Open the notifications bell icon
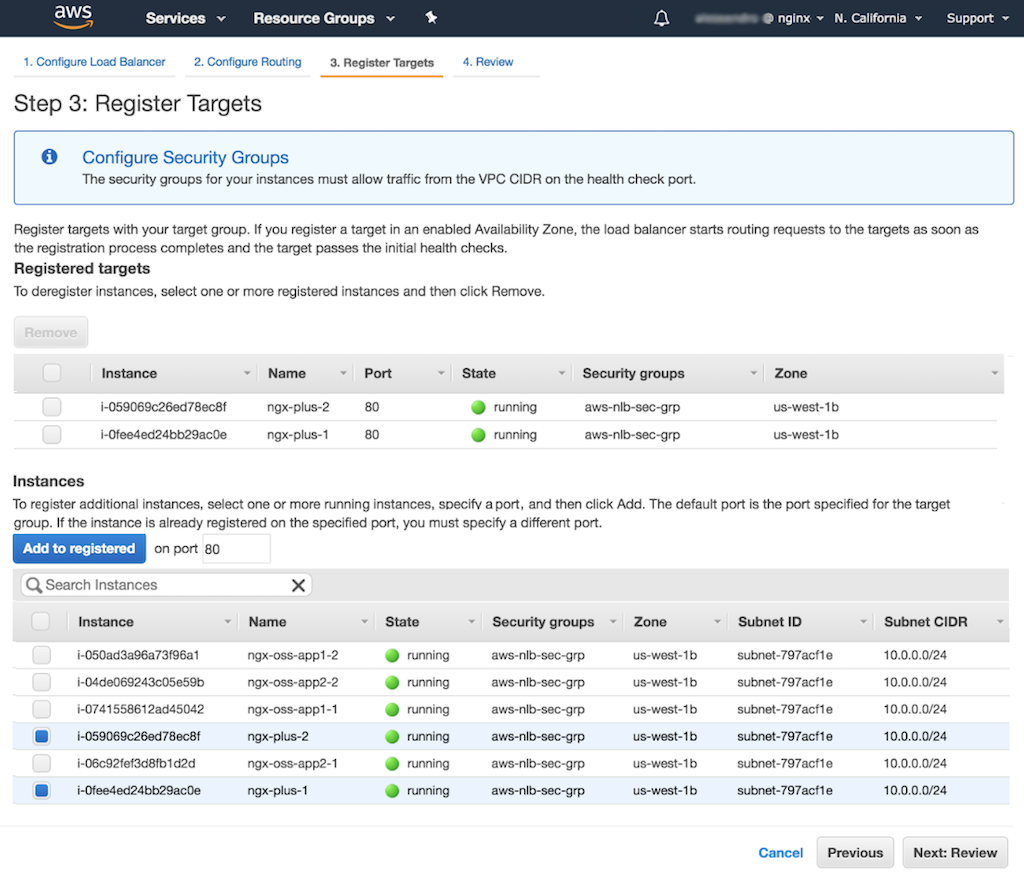The width and height of the screenshot is (1024, 874). click(661, 18)
